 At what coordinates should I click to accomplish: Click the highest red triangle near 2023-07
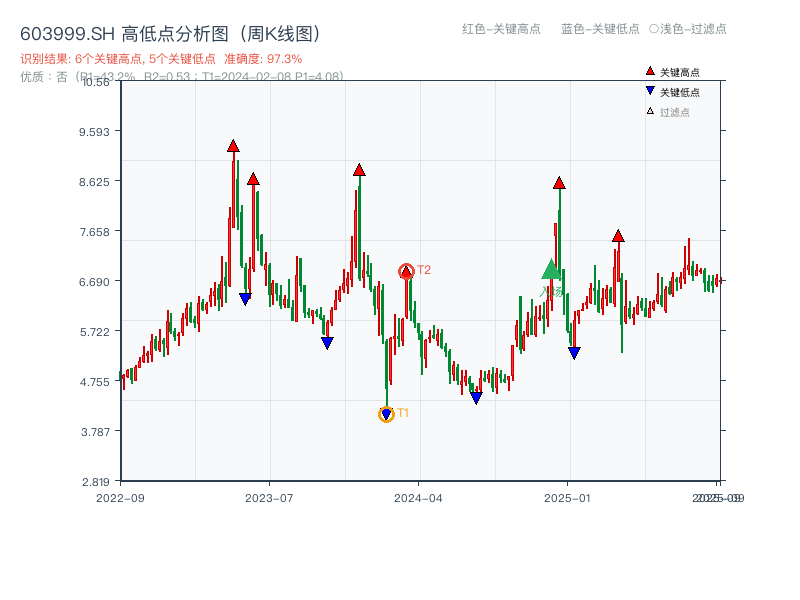coord(233,145)
